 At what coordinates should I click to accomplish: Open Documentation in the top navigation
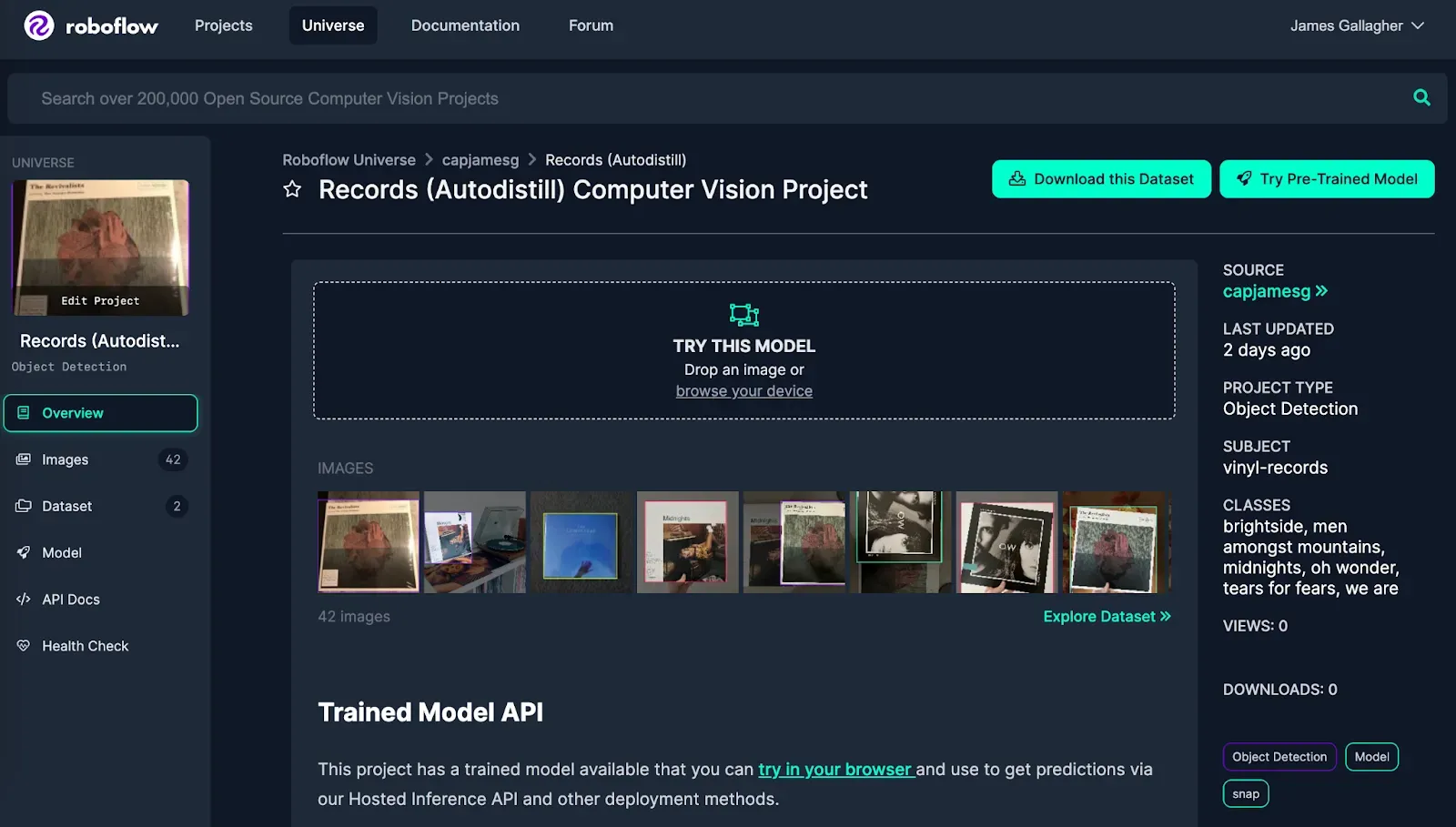(465, 25)
